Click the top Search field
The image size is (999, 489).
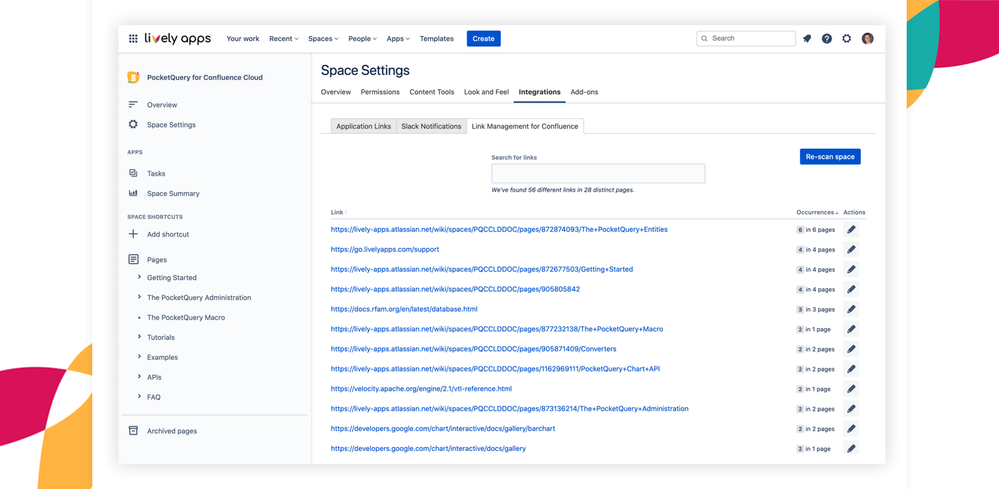click(x=746, y=39)
